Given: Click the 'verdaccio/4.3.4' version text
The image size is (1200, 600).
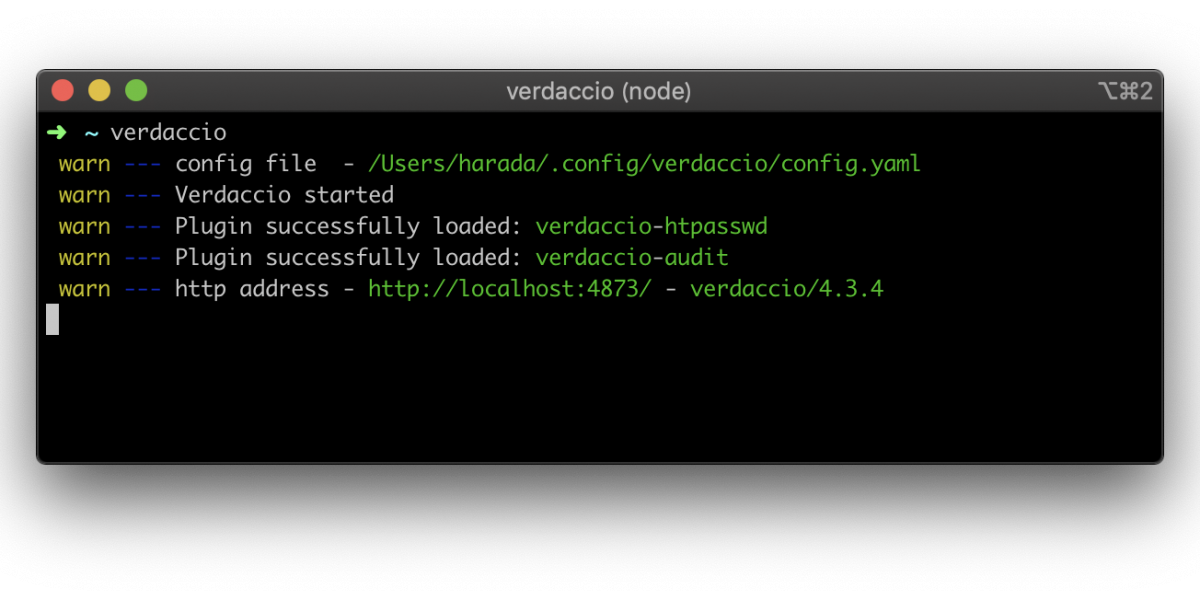Looking at the screenshot, I should click(786, 289).
